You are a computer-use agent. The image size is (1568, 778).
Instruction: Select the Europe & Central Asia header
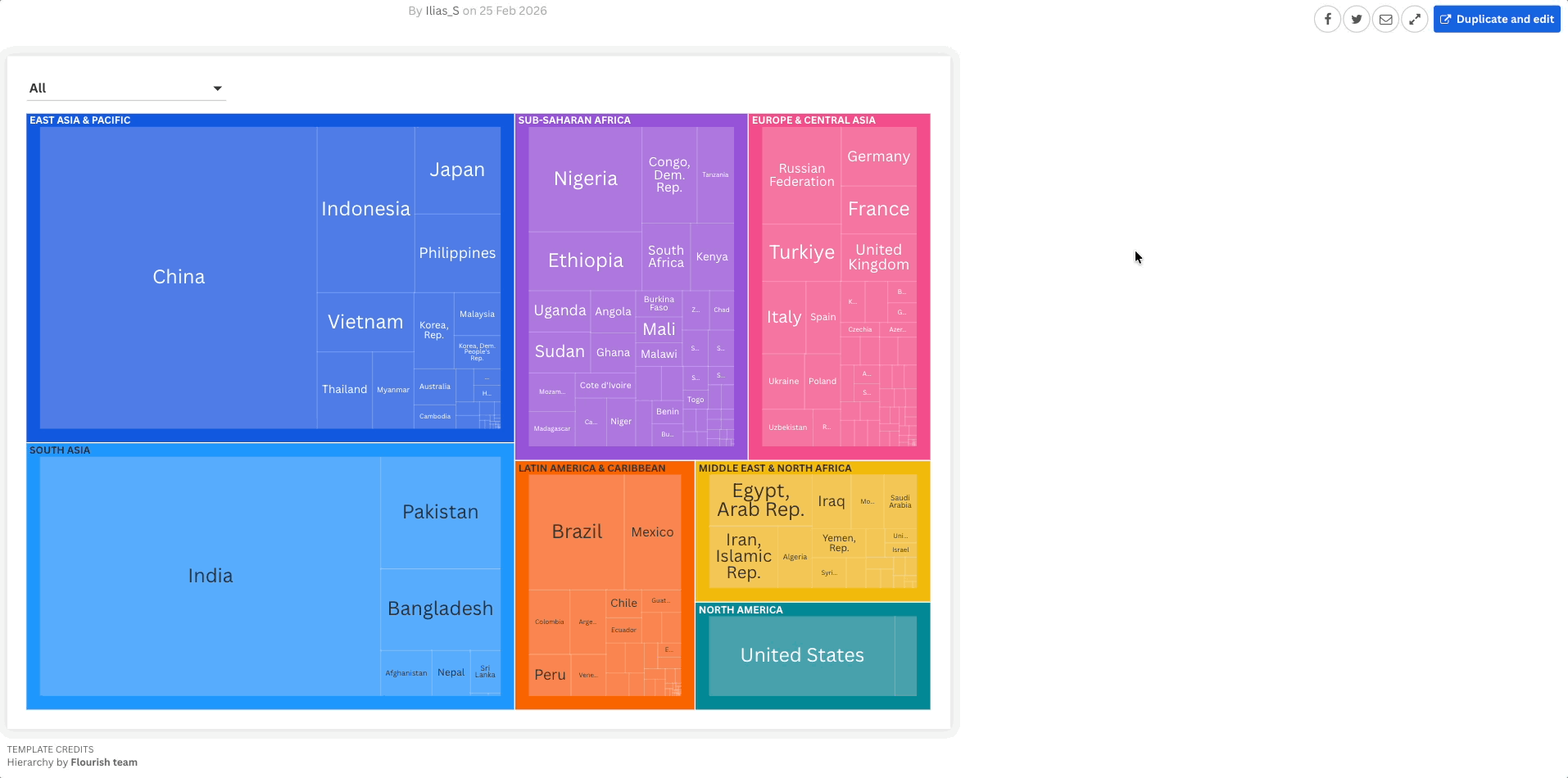click(x=813, y=120)
